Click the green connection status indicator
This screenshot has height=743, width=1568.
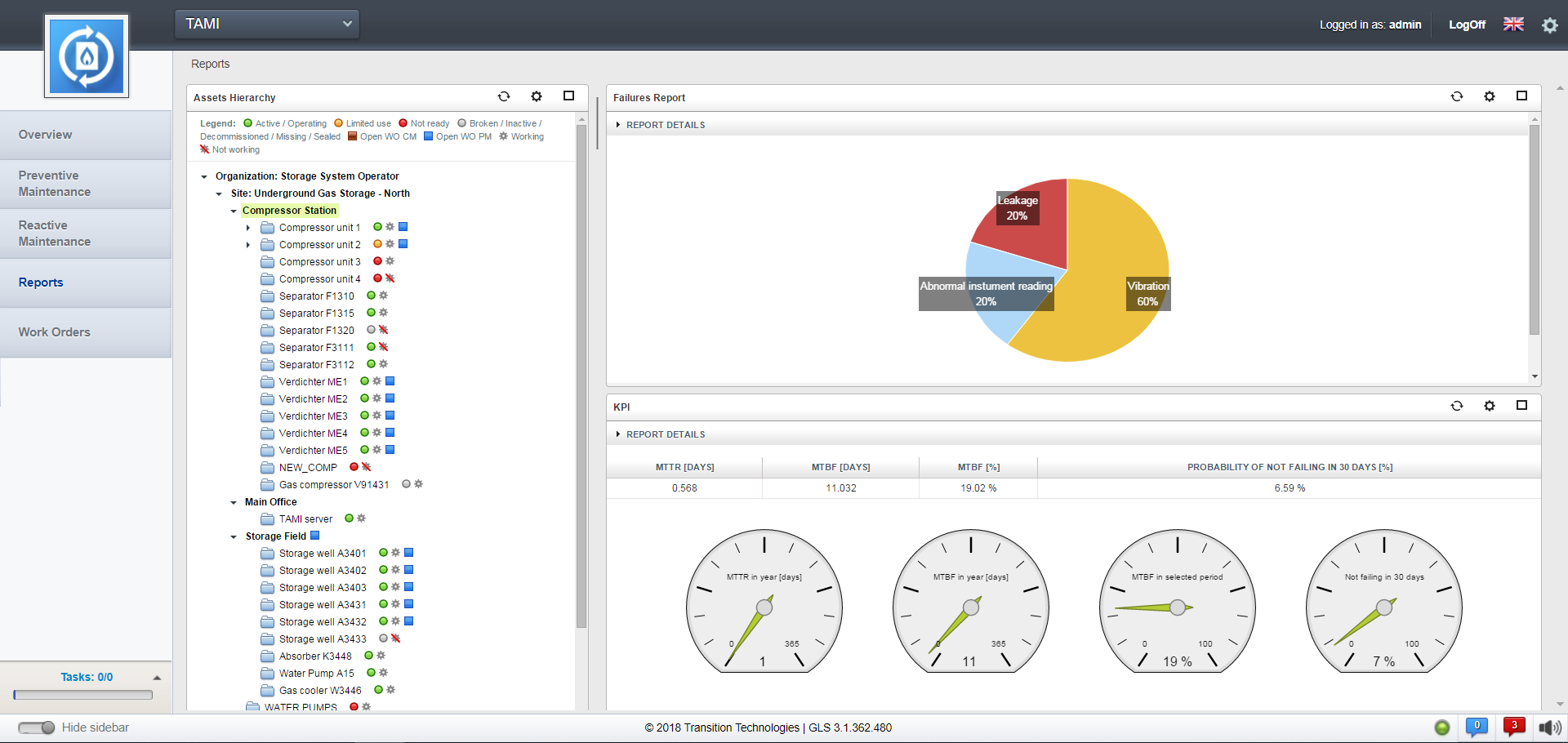point(1441,727)
